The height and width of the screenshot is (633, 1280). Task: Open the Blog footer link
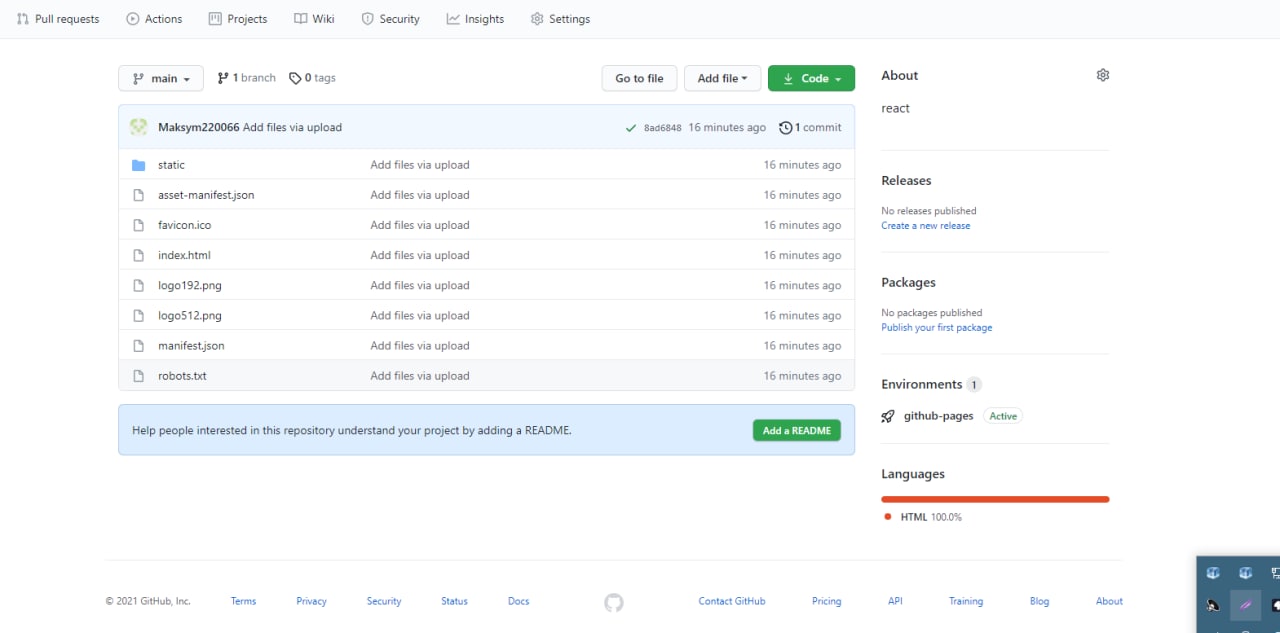(x=1039, y=601)
